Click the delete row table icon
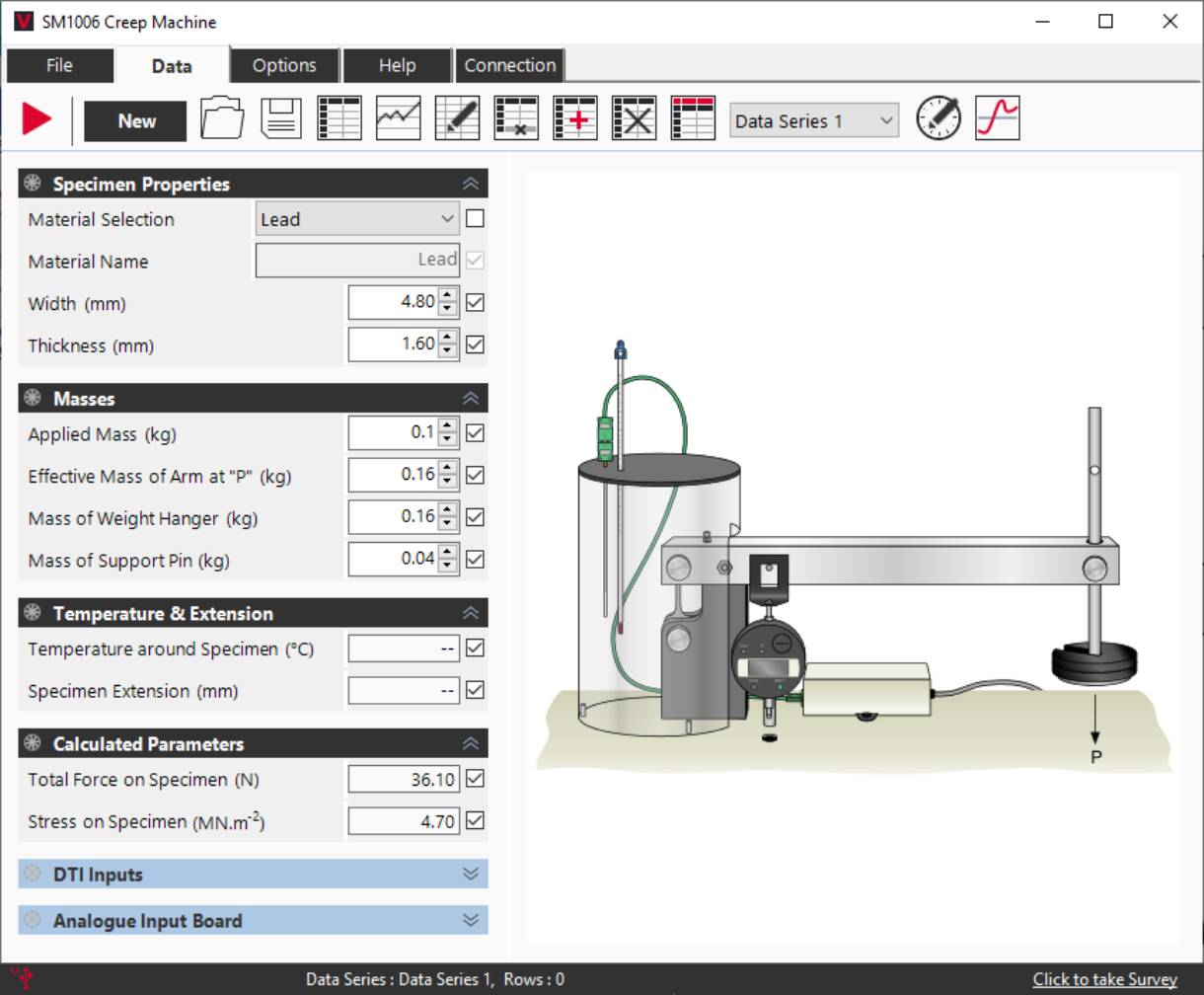 [516, 117]
